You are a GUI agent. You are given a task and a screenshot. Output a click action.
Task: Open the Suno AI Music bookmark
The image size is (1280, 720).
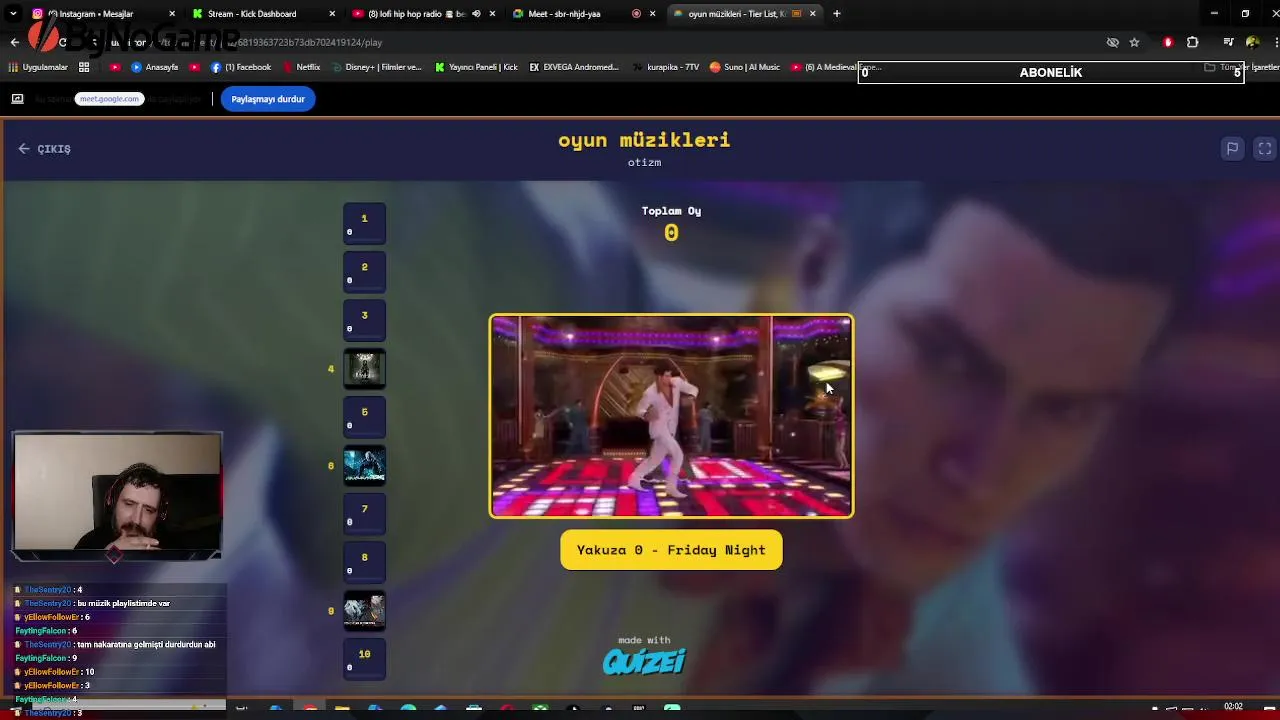tap(745, 67)
